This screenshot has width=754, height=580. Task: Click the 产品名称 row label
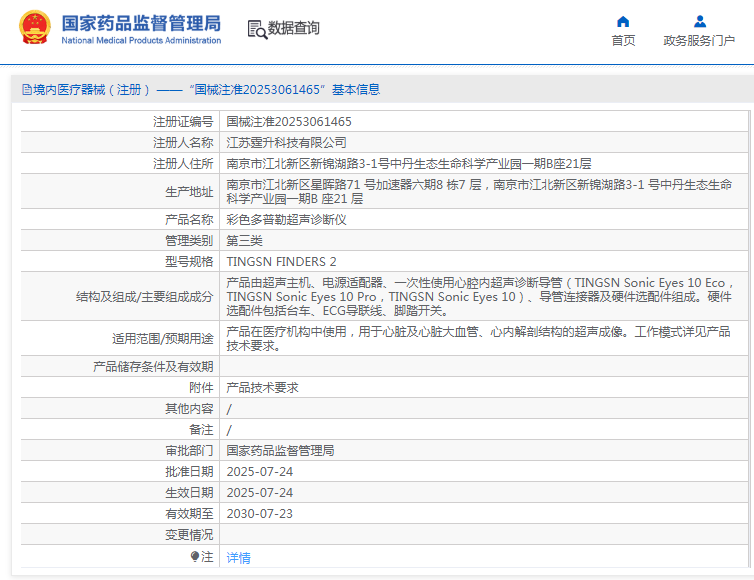pos(189,219)
